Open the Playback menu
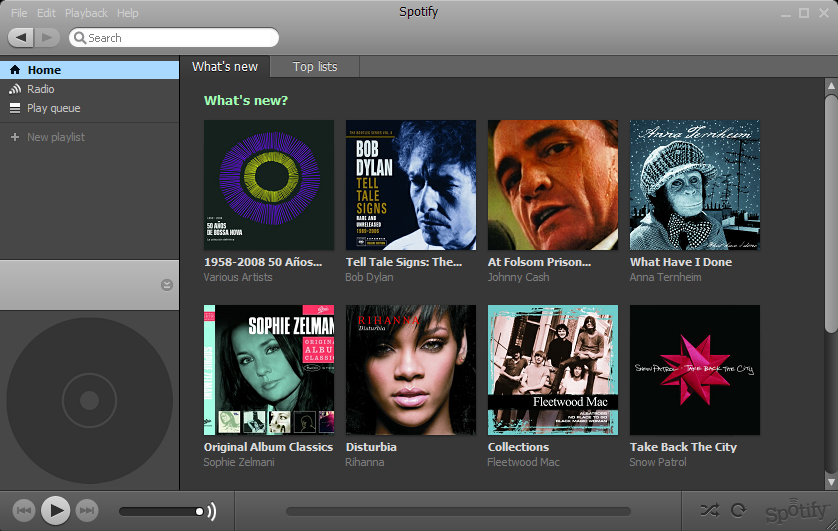 pos(86,13)
